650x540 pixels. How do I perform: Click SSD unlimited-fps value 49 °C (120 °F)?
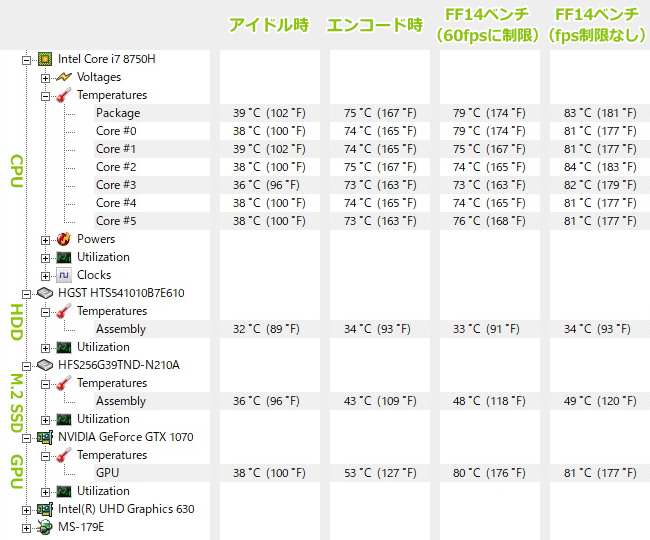(x=600, y=401)
